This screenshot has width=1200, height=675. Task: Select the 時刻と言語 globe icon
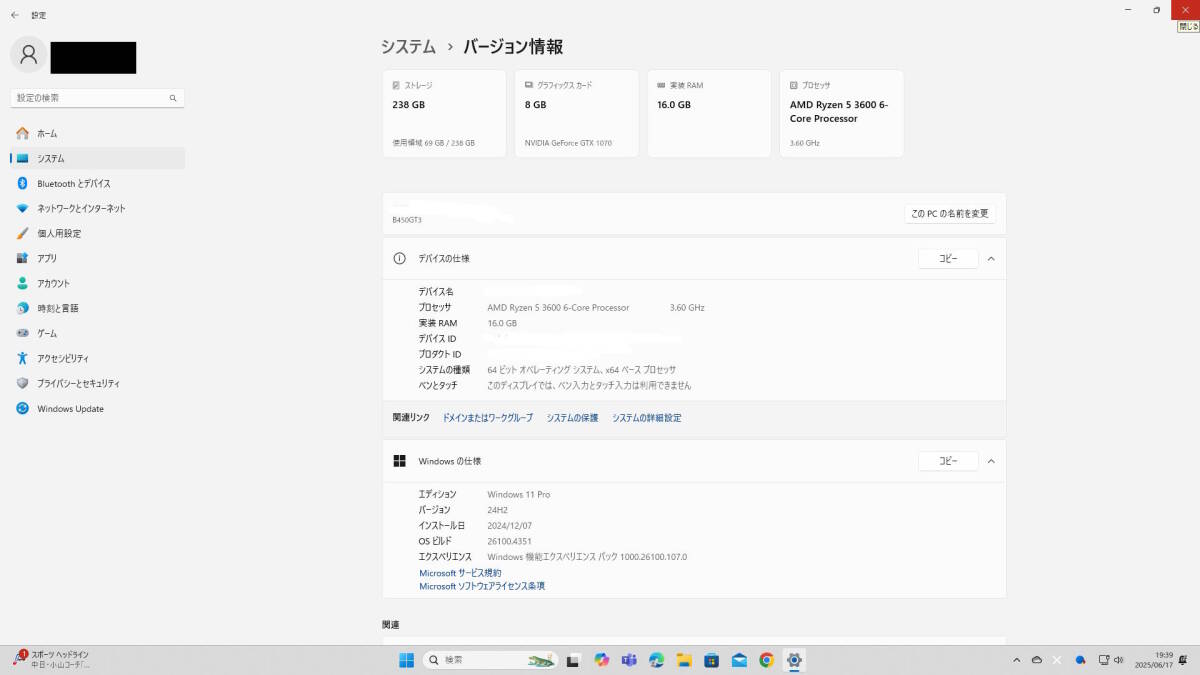tap(22, 308)
